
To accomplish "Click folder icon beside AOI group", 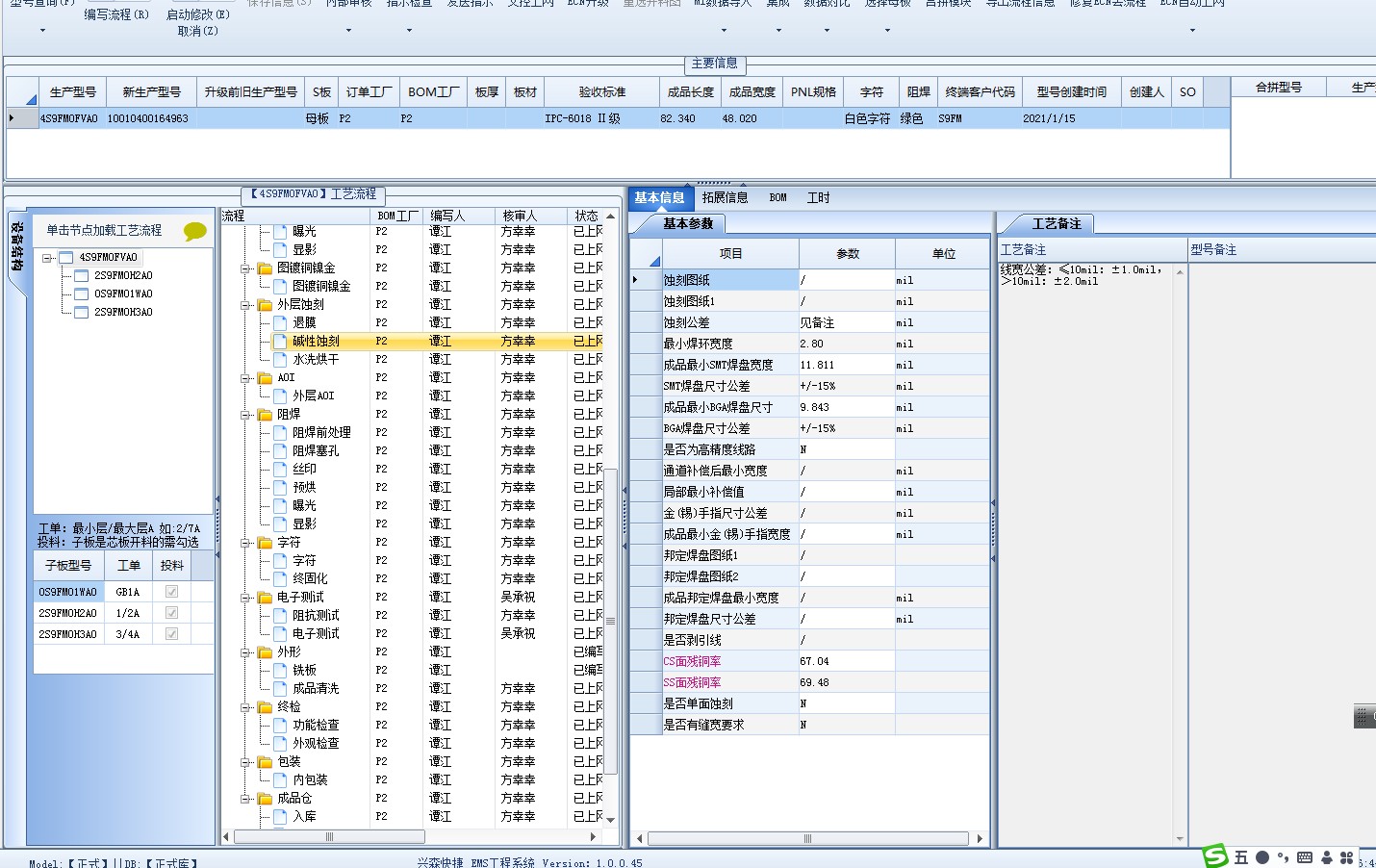I will click(x=266, y=378).
